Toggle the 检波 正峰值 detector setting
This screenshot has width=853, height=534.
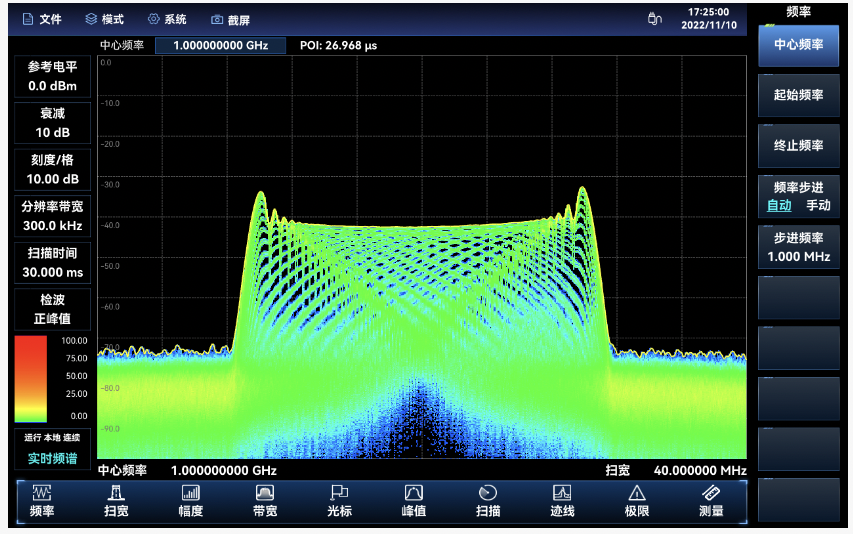click(52, 309)
